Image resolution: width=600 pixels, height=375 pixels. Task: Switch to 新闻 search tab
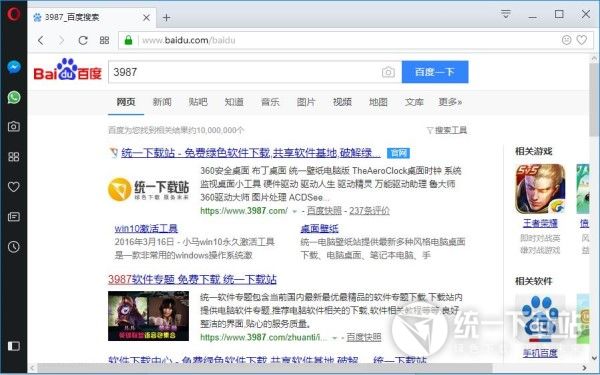point(162,102)
